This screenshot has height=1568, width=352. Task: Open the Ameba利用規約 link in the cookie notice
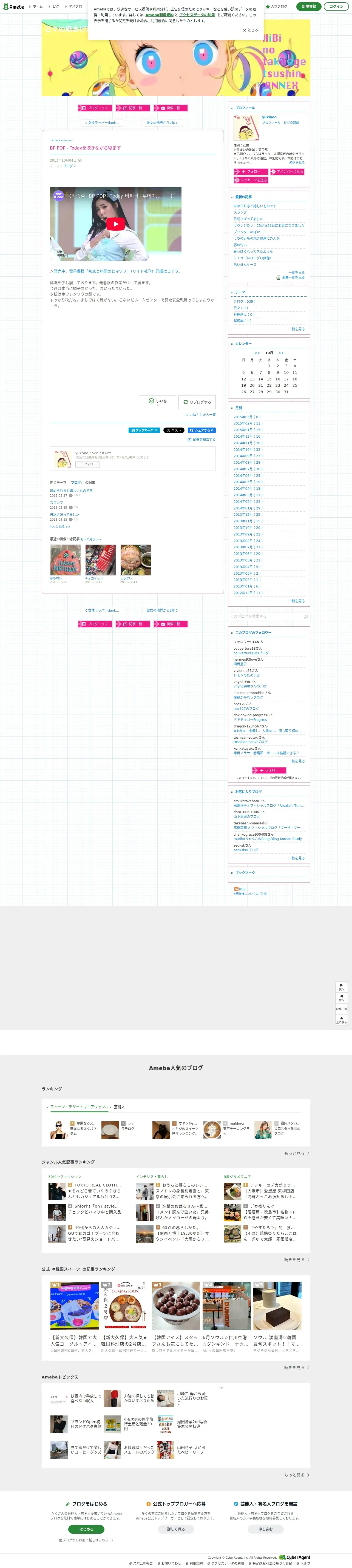[x=159, y=15]
